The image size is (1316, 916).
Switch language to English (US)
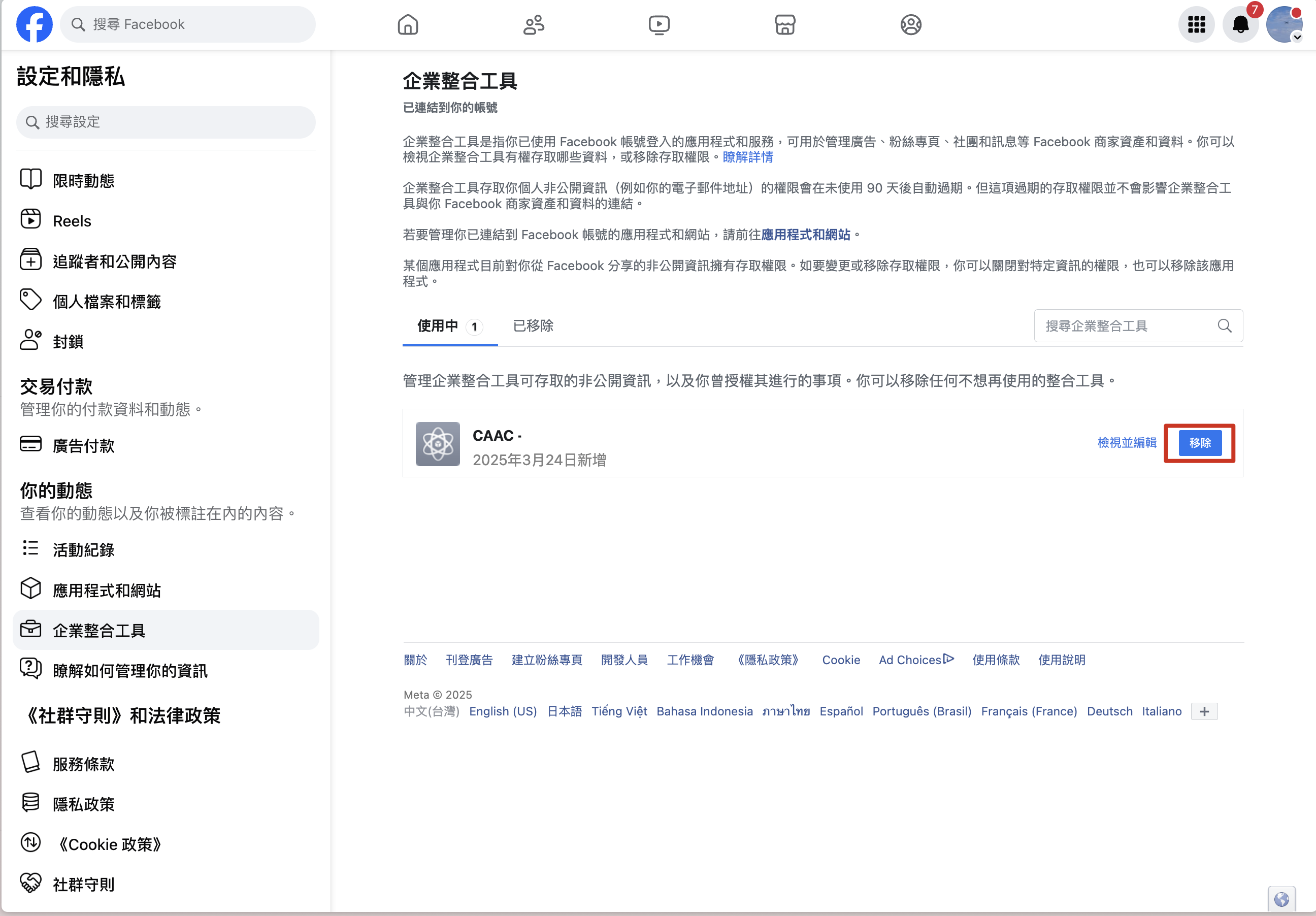[x=503, y=711]
